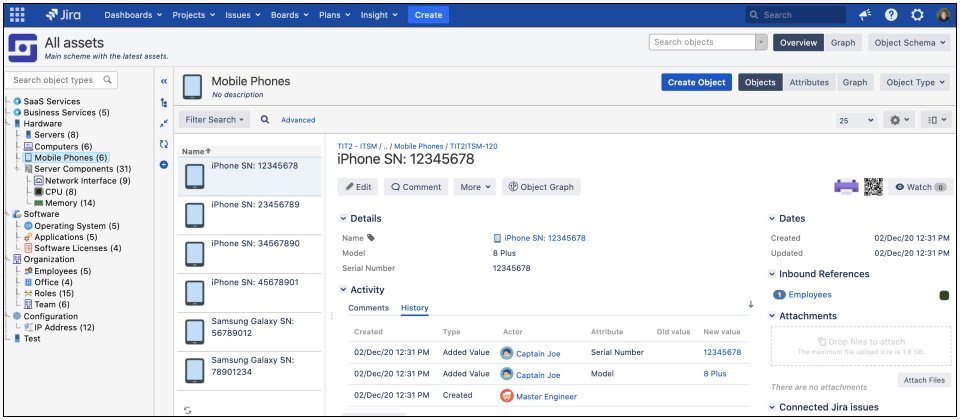Open the view layout dropdown
The image size is (960, 420).
point(937,121)
